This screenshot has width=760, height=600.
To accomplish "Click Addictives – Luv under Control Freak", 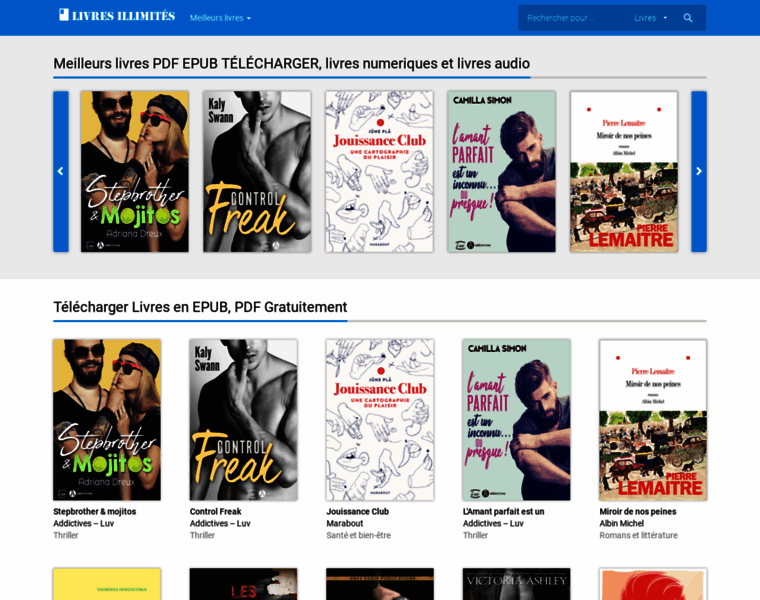I will (x=220, y=523).
